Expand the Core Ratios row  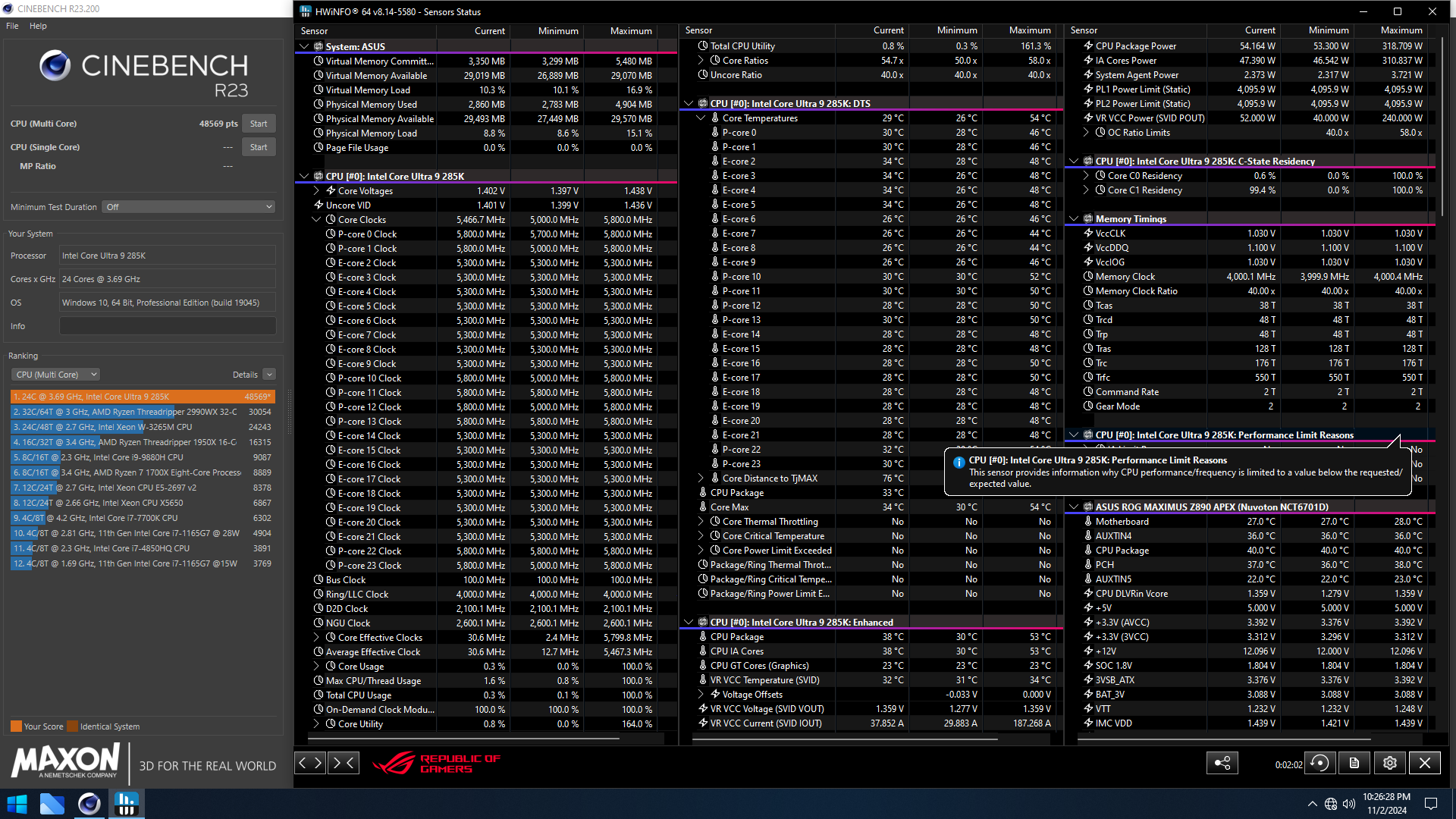coord(701,61)
